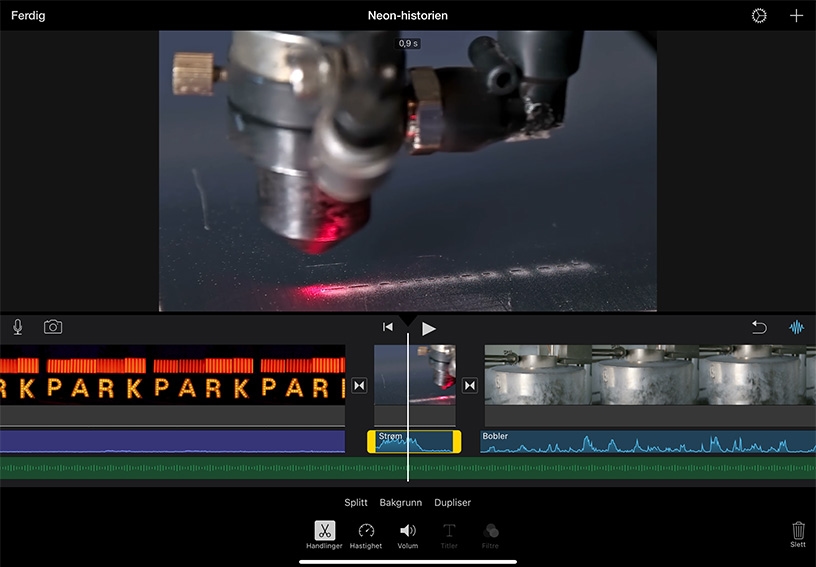Open Hastighet speed controls
The width and height of the screenshot is (816, 567).
(x=366, y=535)
